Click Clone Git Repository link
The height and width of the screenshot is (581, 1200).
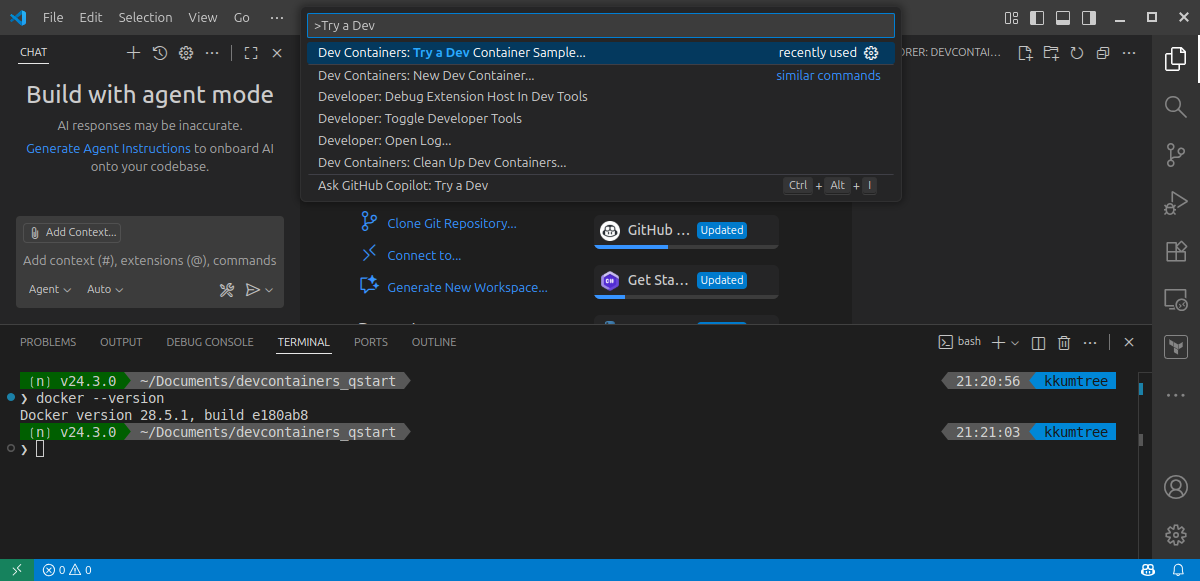[x=452, y=223]
